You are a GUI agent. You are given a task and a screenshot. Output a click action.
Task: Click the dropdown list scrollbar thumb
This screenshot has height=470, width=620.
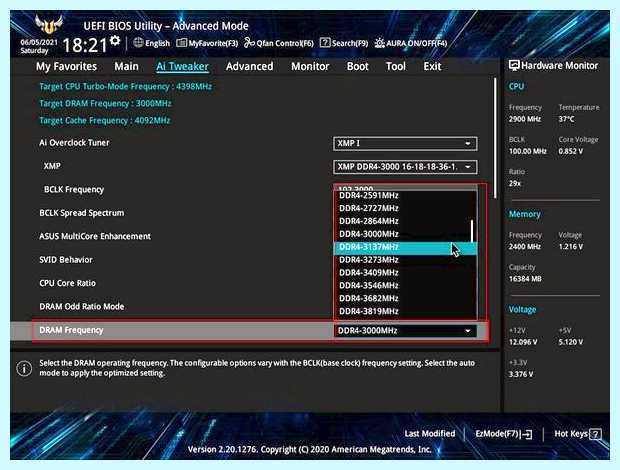coord(472,232)
